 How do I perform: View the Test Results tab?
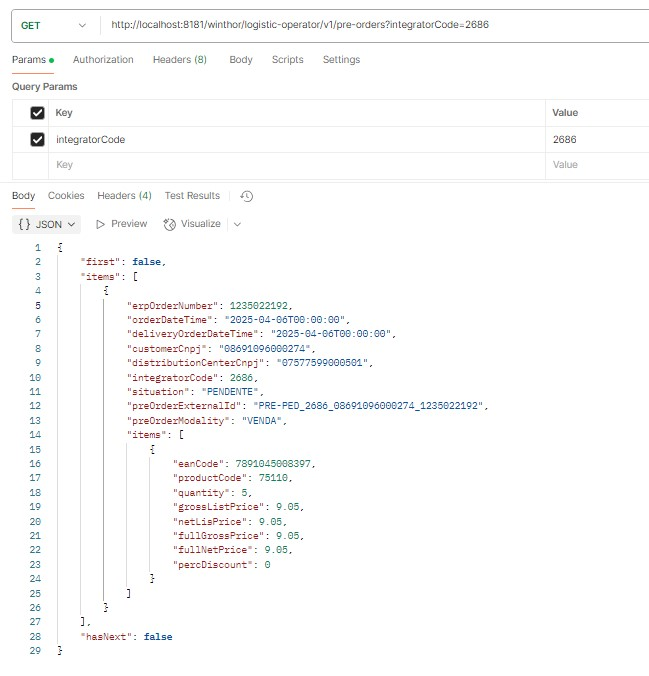[192, 196]
